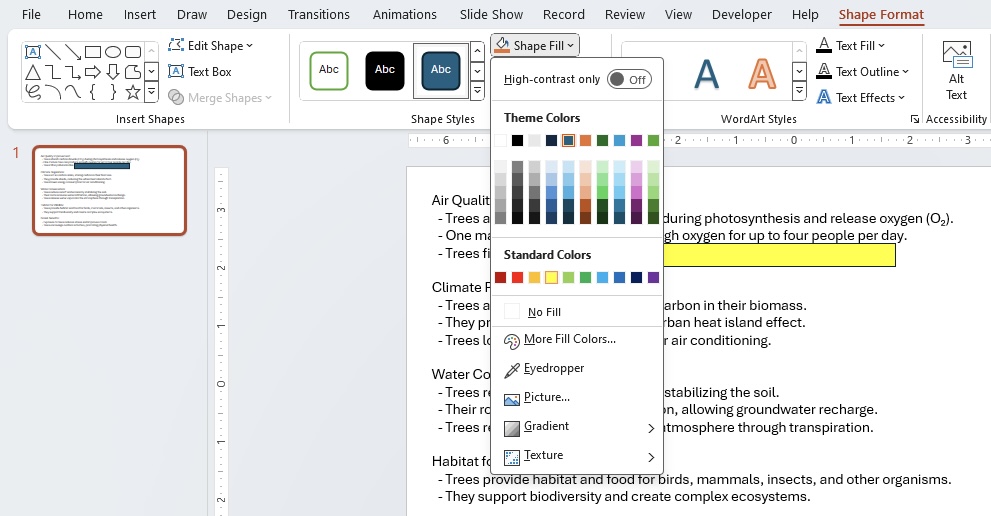
Task: Click the Eyedropper fill option
Action: point(544,369)
